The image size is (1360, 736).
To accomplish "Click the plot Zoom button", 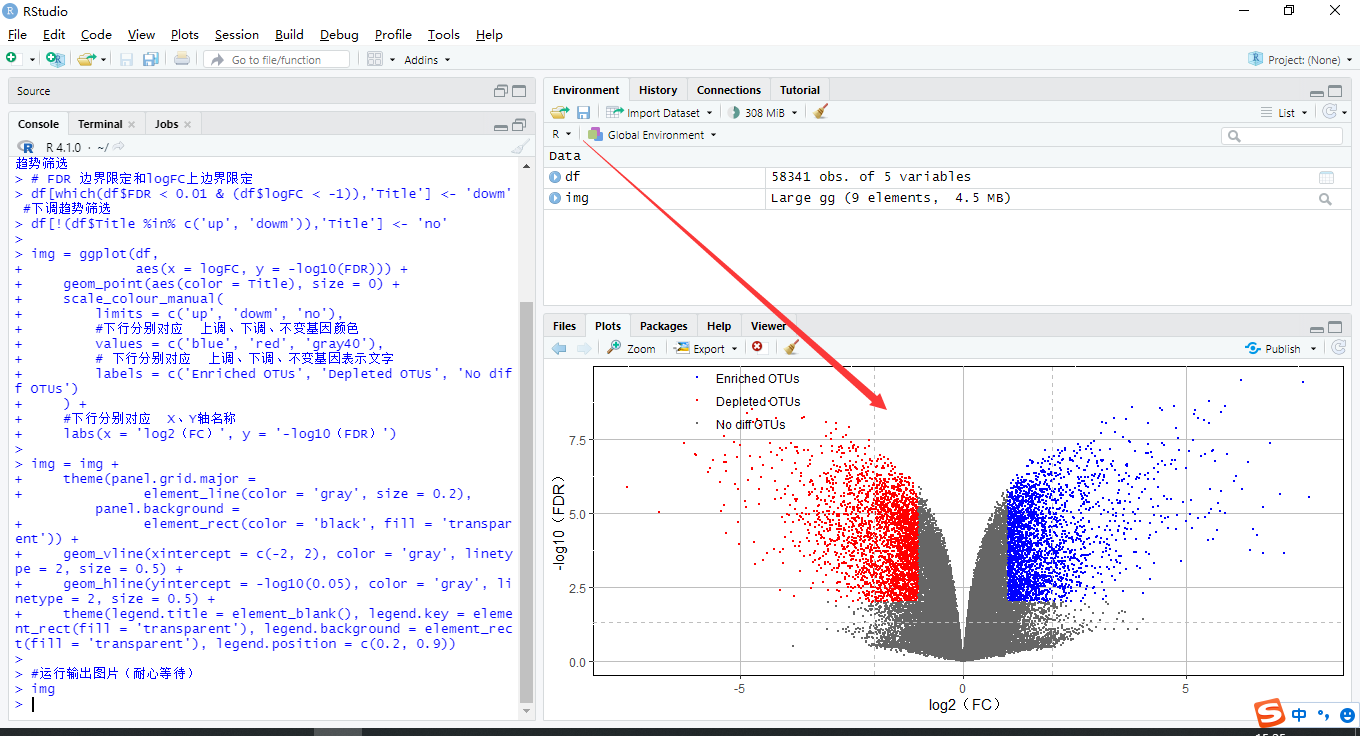I will (x=631, y=348).
